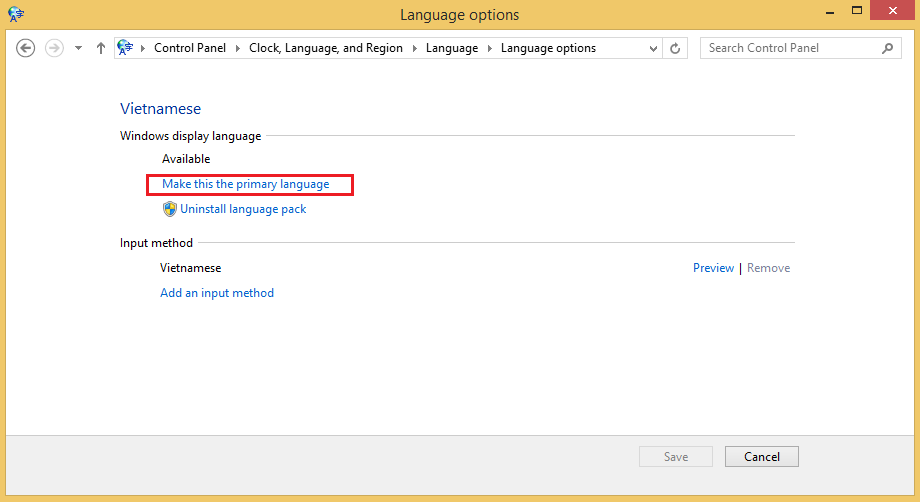Focus the Search Control Panel field
The width and height of the screenshot is (922, 502).
(x=790, y=48)
